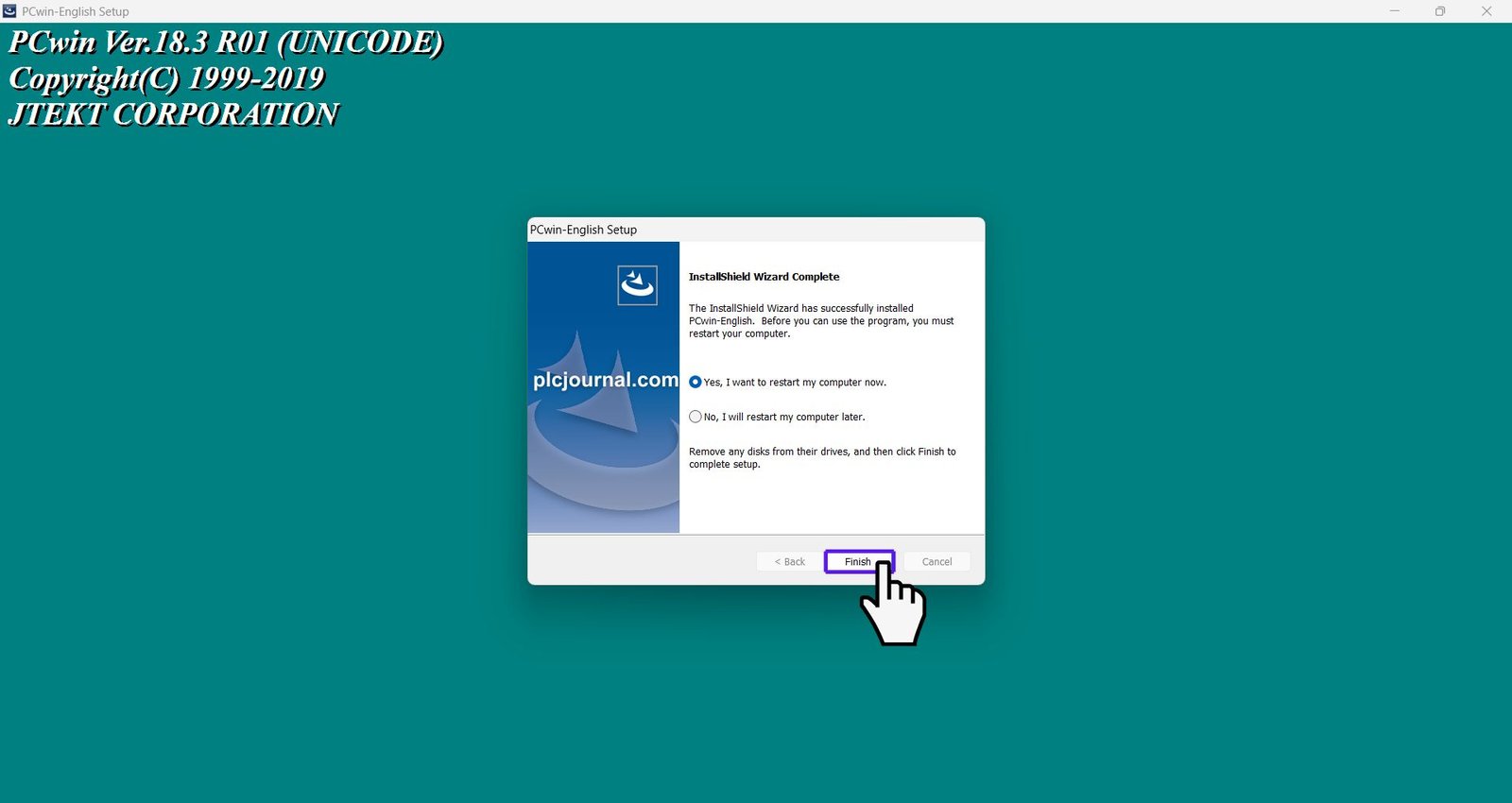
Task: Click the 'PCwin Ver.18.3 R01 (UNICODE)' text
Action: pos(226,43)
